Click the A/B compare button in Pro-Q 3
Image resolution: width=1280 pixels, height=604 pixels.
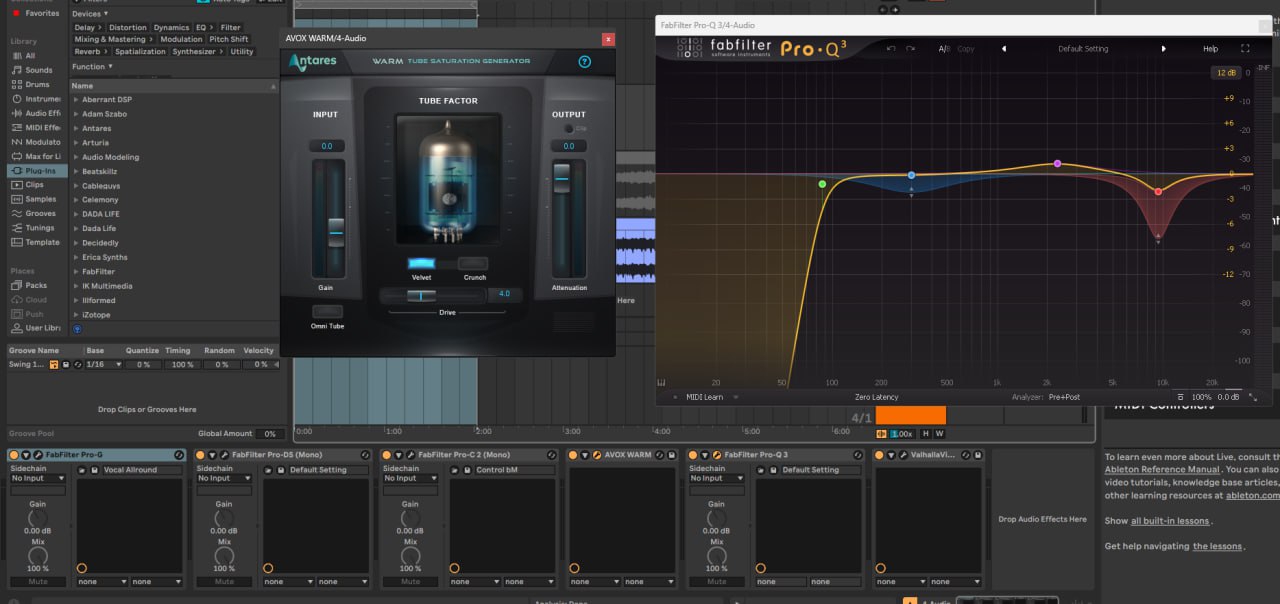(x=944, y=48)
